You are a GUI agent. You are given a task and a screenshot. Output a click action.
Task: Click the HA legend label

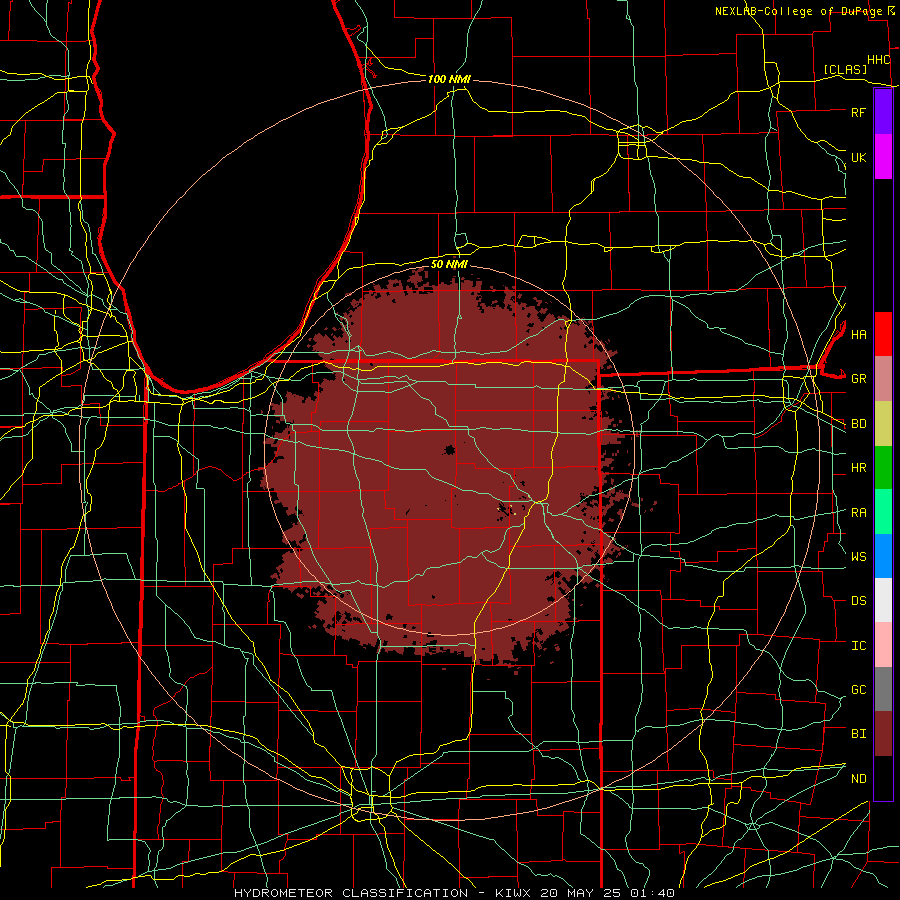(x=858, y=334)
